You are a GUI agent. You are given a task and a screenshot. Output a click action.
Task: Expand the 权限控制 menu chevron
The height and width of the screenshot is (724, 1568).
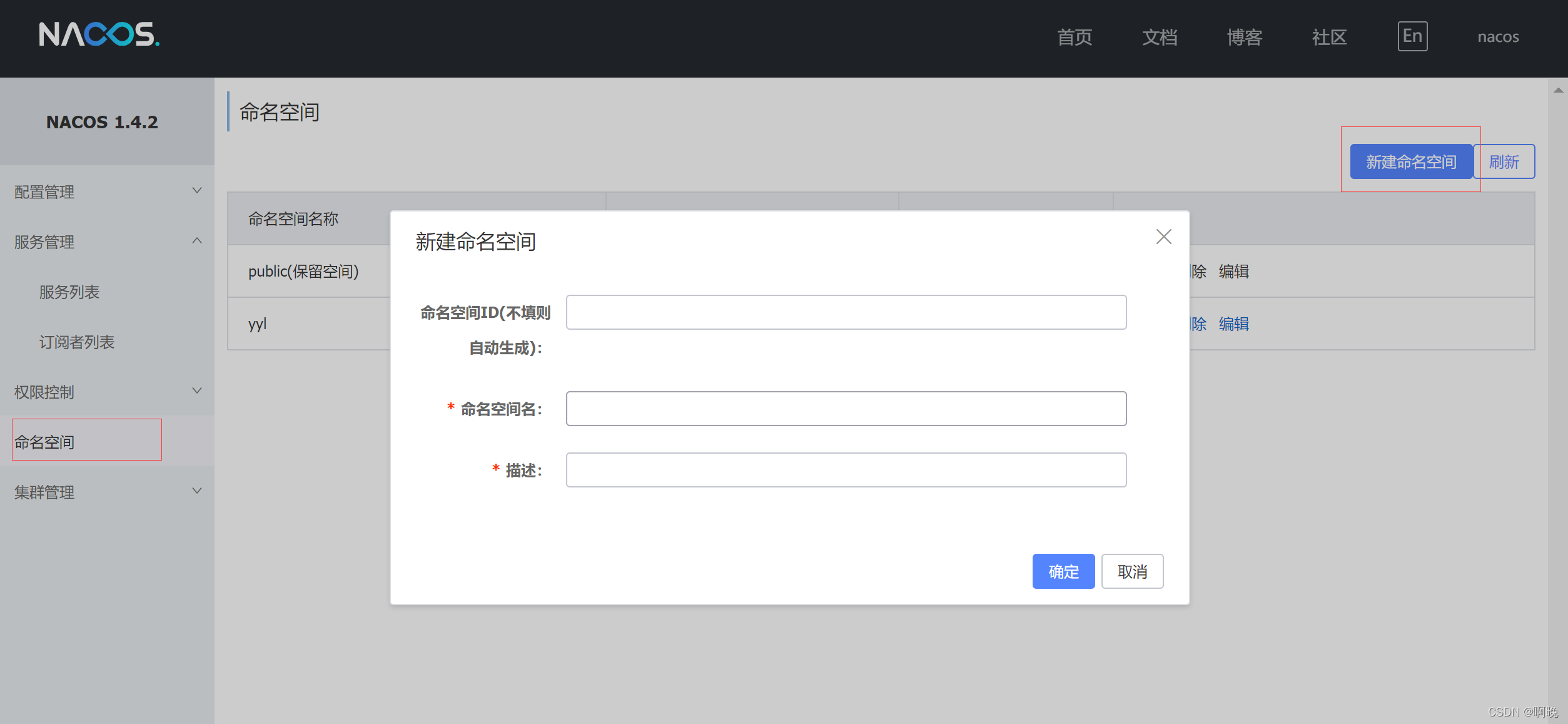tap(197, 391)
